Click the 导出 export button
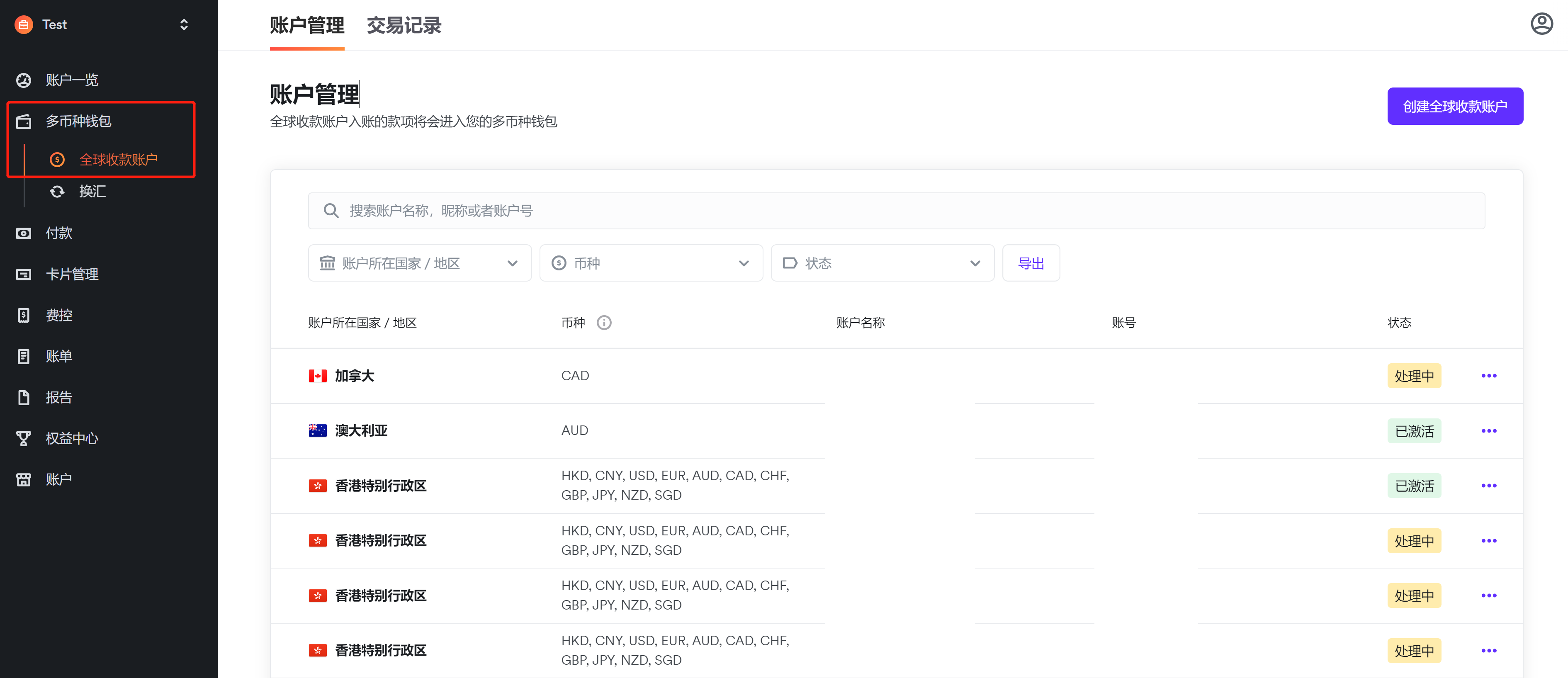1568x678 pixels. pyautogui.click(x=1031, y=263)
